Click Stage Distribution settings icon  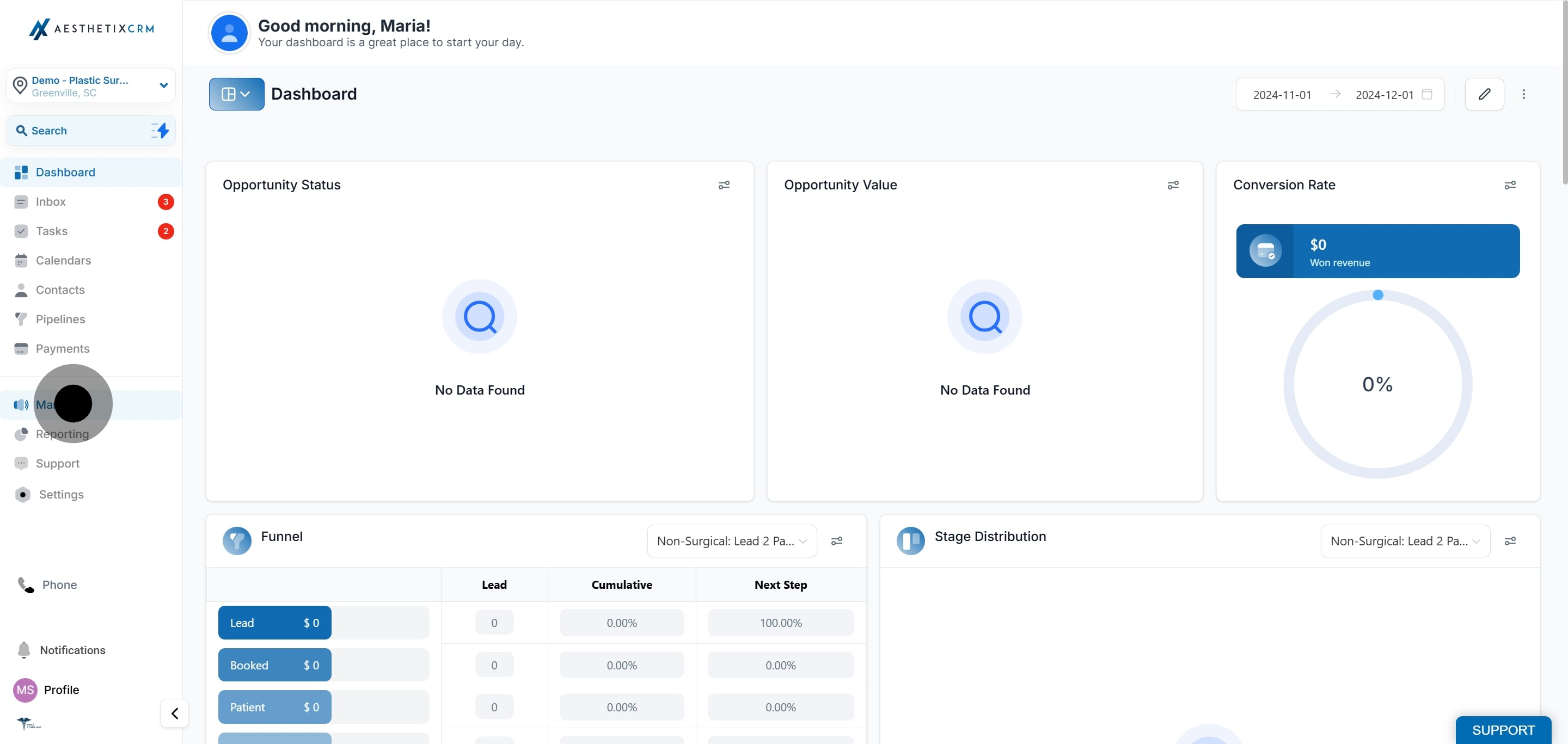[x=1510, y=541]
